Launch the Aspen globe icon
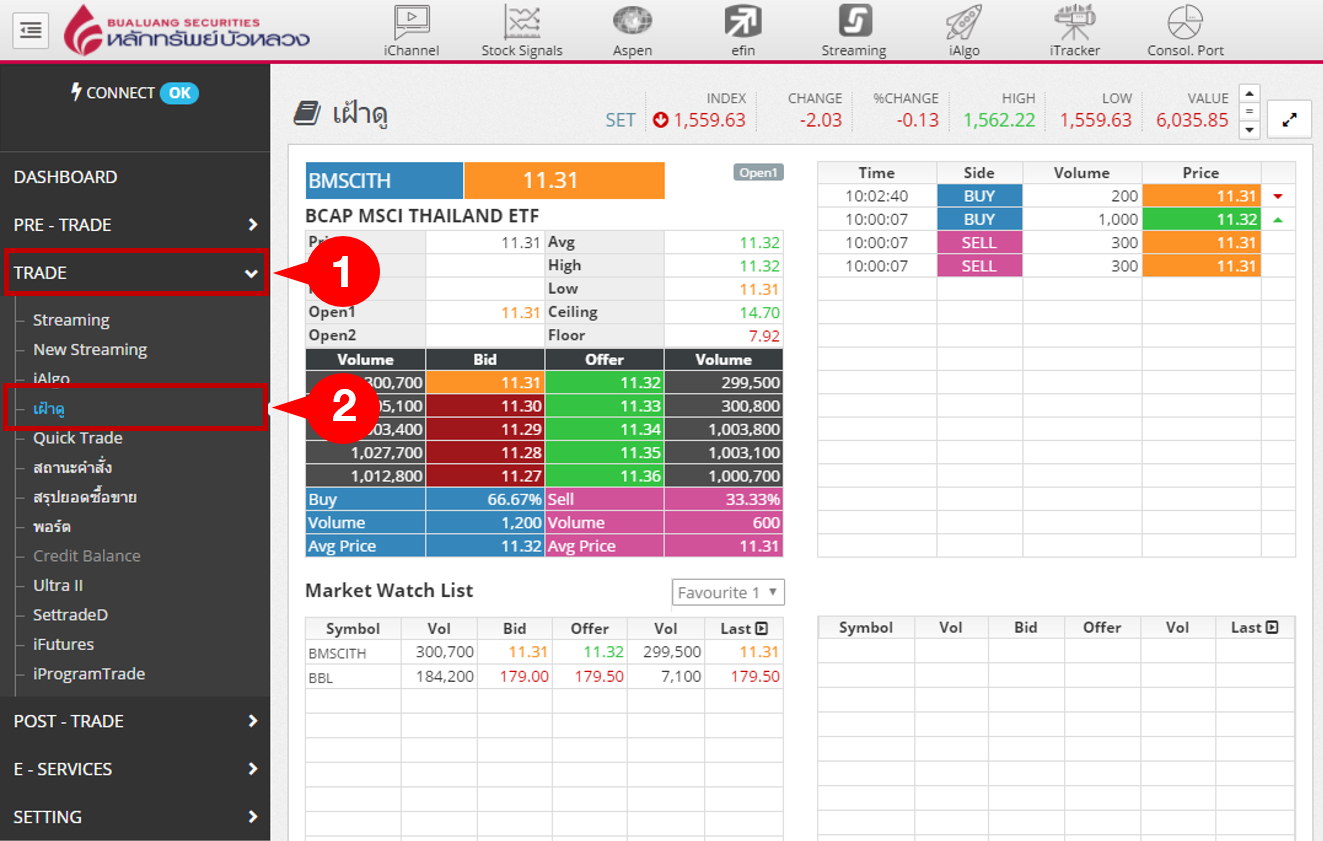The height and width of the screenshot is (841, 1323). click(632, 23)
